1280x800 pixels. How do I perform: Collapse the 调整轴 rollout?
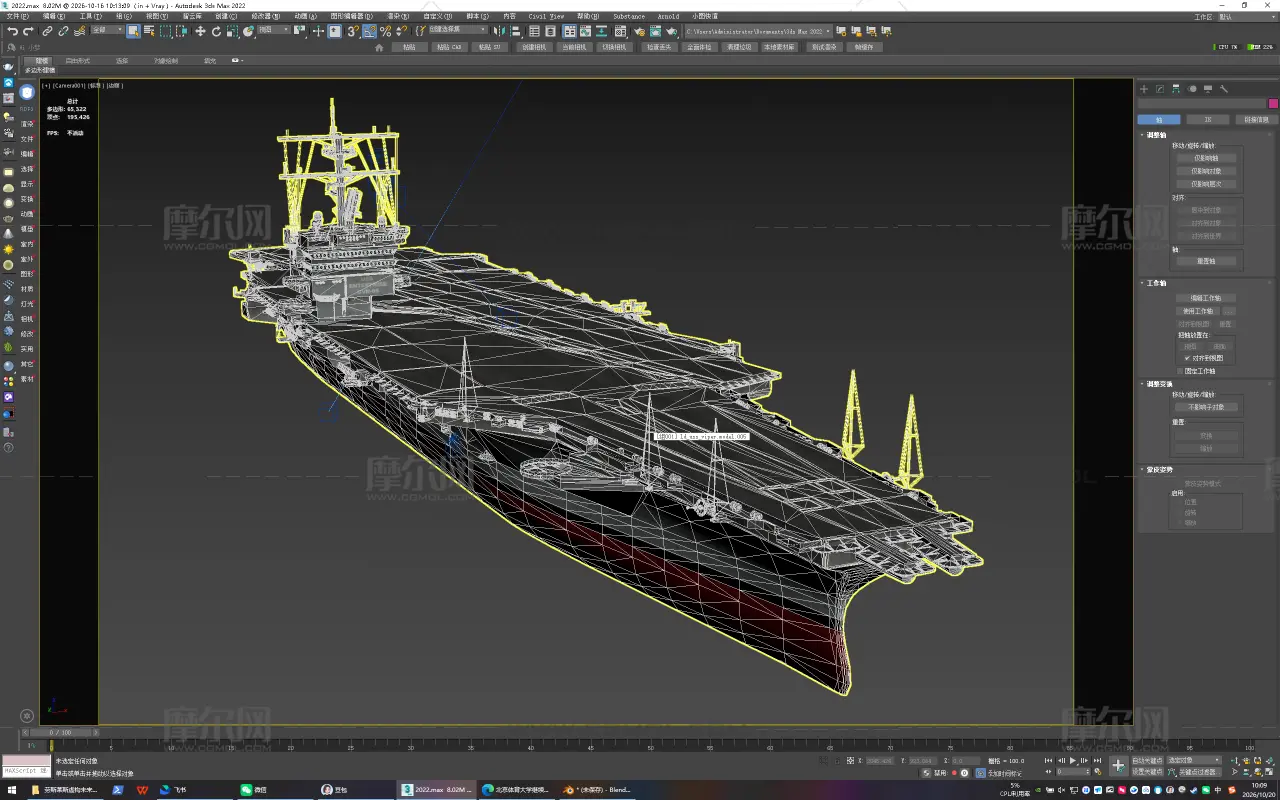[x=1157, y=135]
